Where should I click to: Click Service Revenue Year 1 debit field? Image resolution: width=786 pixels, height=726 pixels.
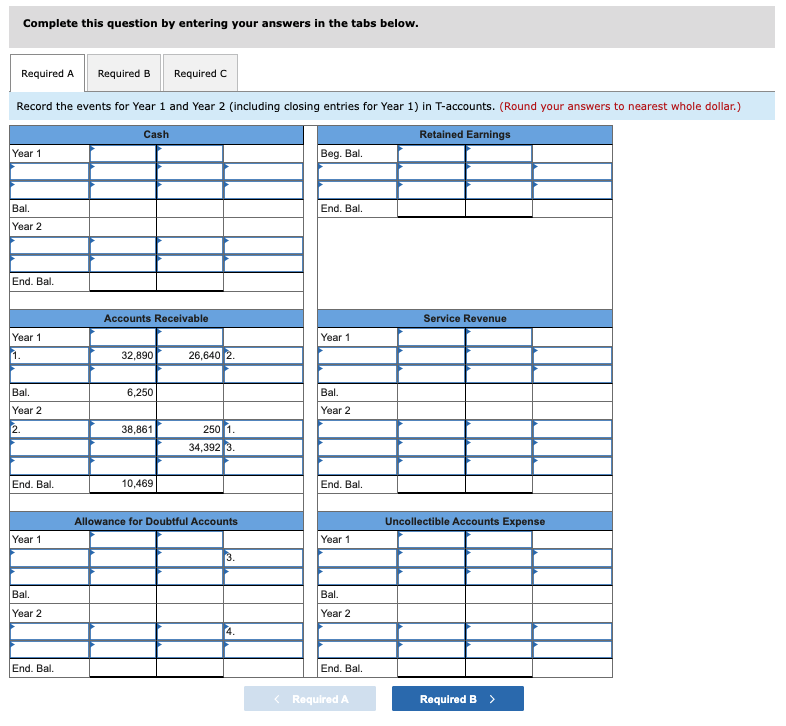[431, 337]
